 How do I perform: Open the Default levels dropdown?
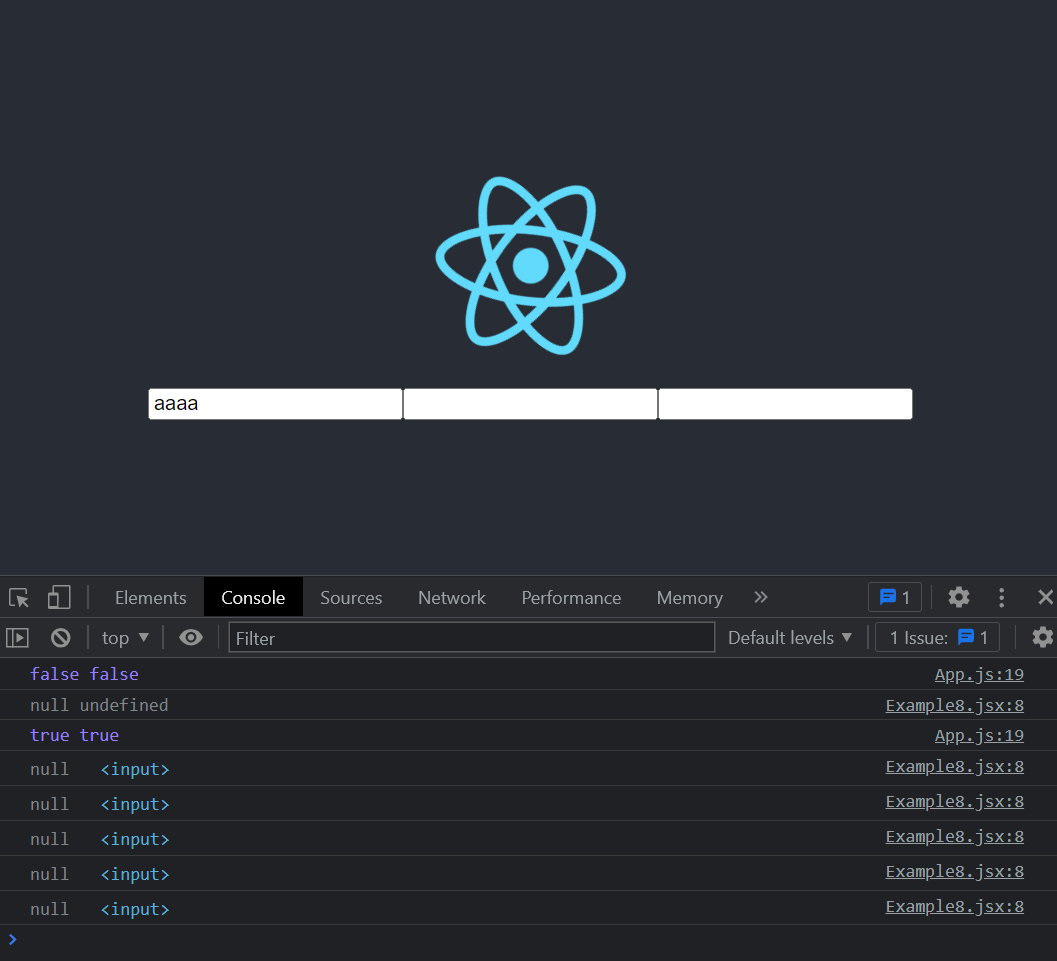(x=789, y=638)
